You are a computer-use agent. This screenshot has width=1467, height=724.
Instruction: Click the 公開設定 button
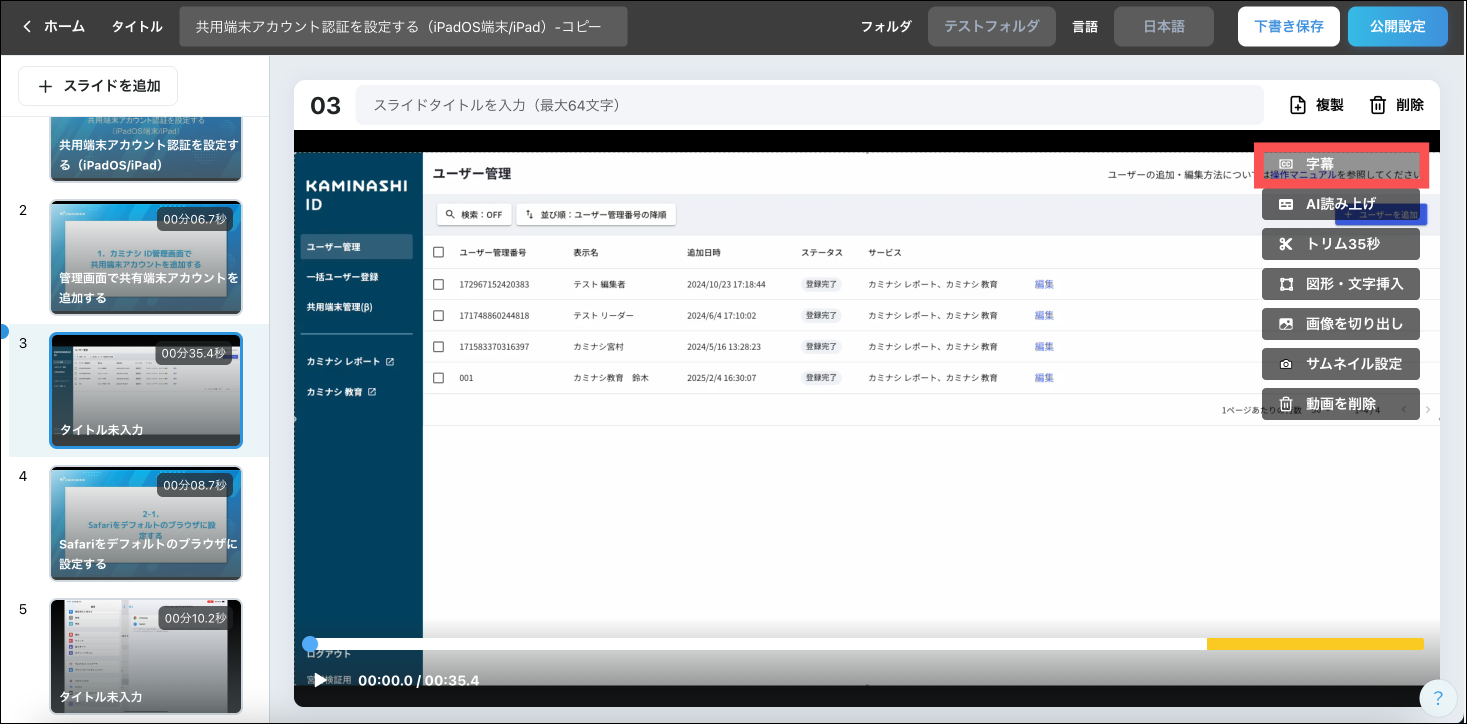point(1397,27)
